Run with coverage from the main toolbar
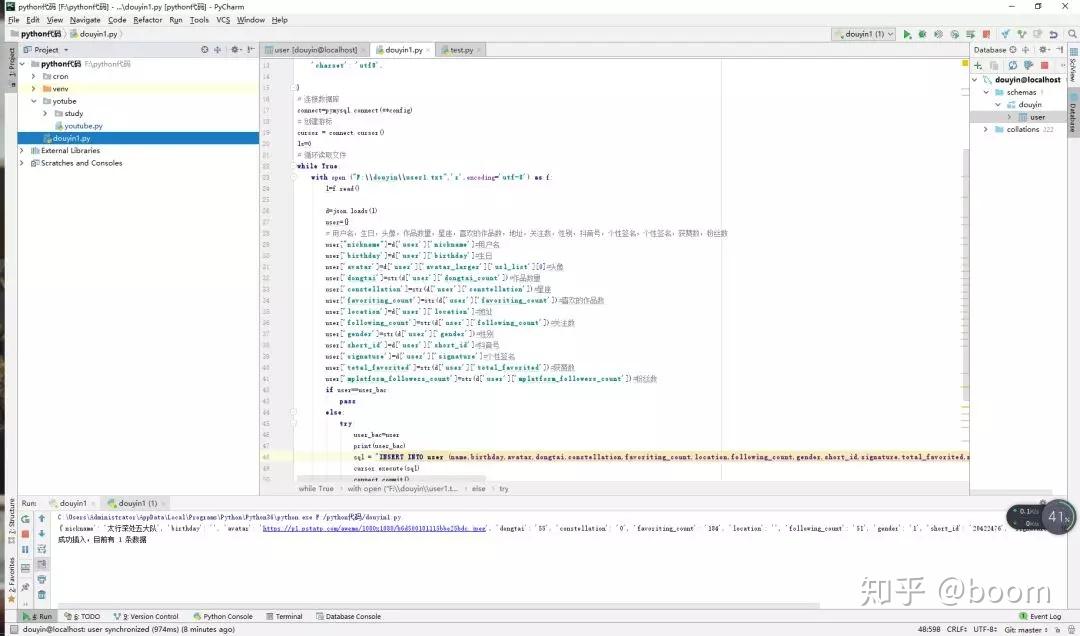 coord(938,34)
